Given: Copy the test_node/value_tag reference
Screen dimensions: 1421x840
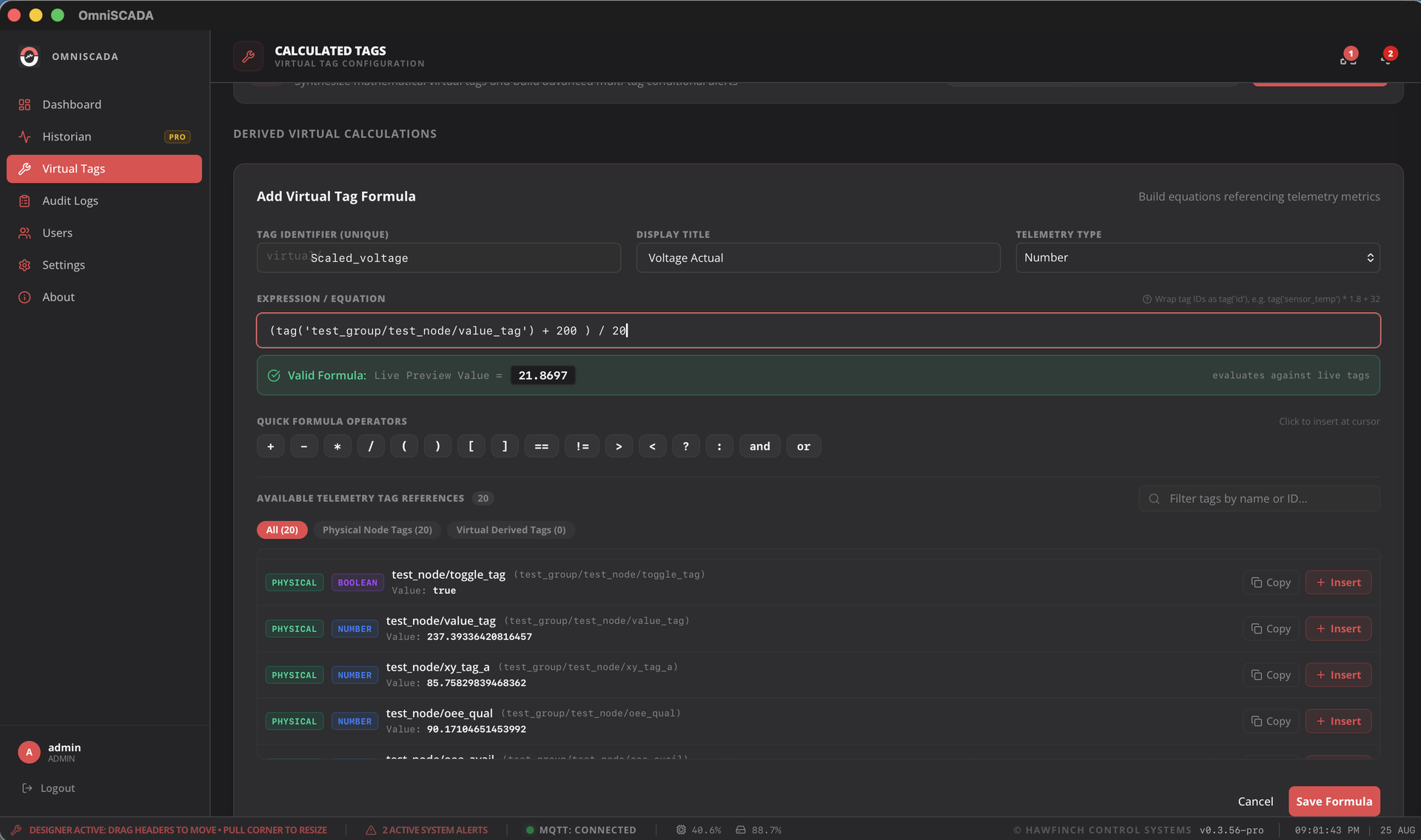Looking at the screenshot, I should click(x=1271, y=629).
